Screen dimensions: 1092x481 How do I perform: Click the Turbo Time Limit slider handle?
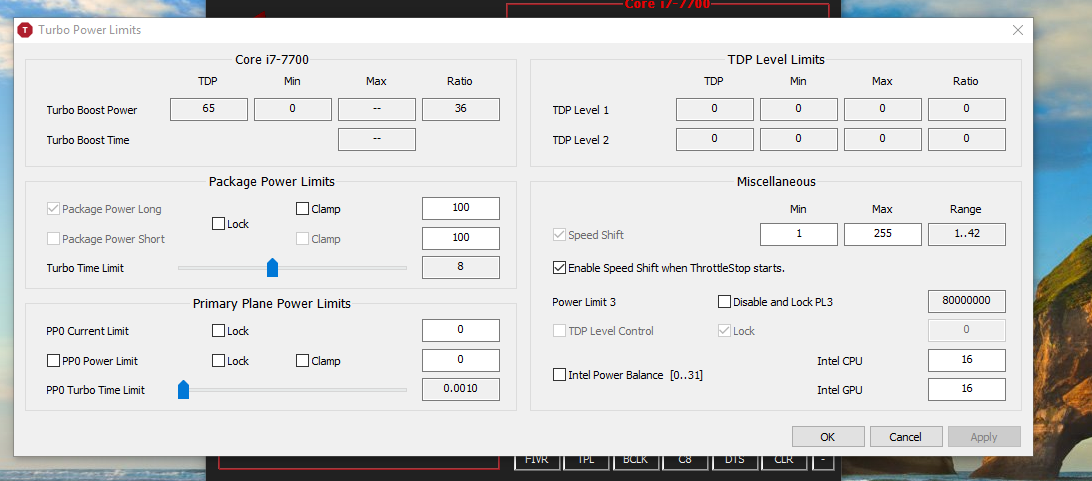(272, 267)
